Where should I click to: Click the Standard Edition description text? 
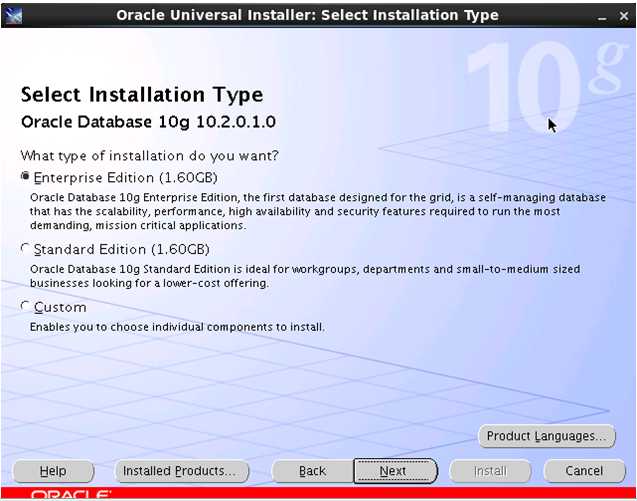click(x=305, y=276)
